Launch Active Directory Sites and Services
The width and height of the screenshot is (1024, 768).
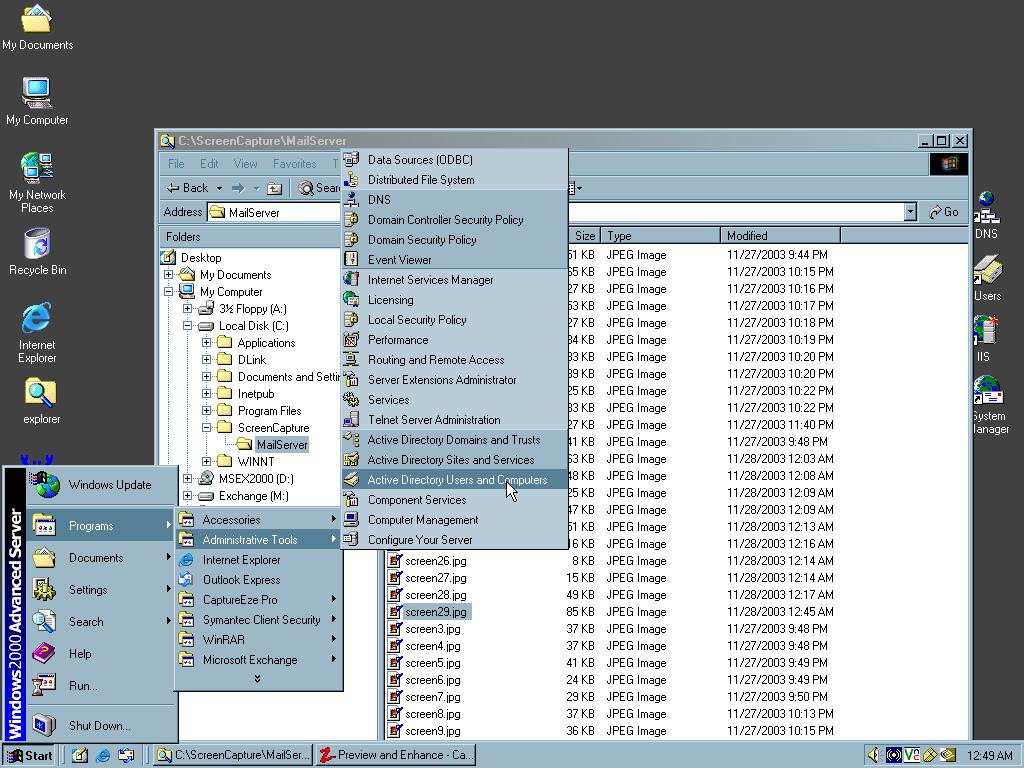[455, 460]
